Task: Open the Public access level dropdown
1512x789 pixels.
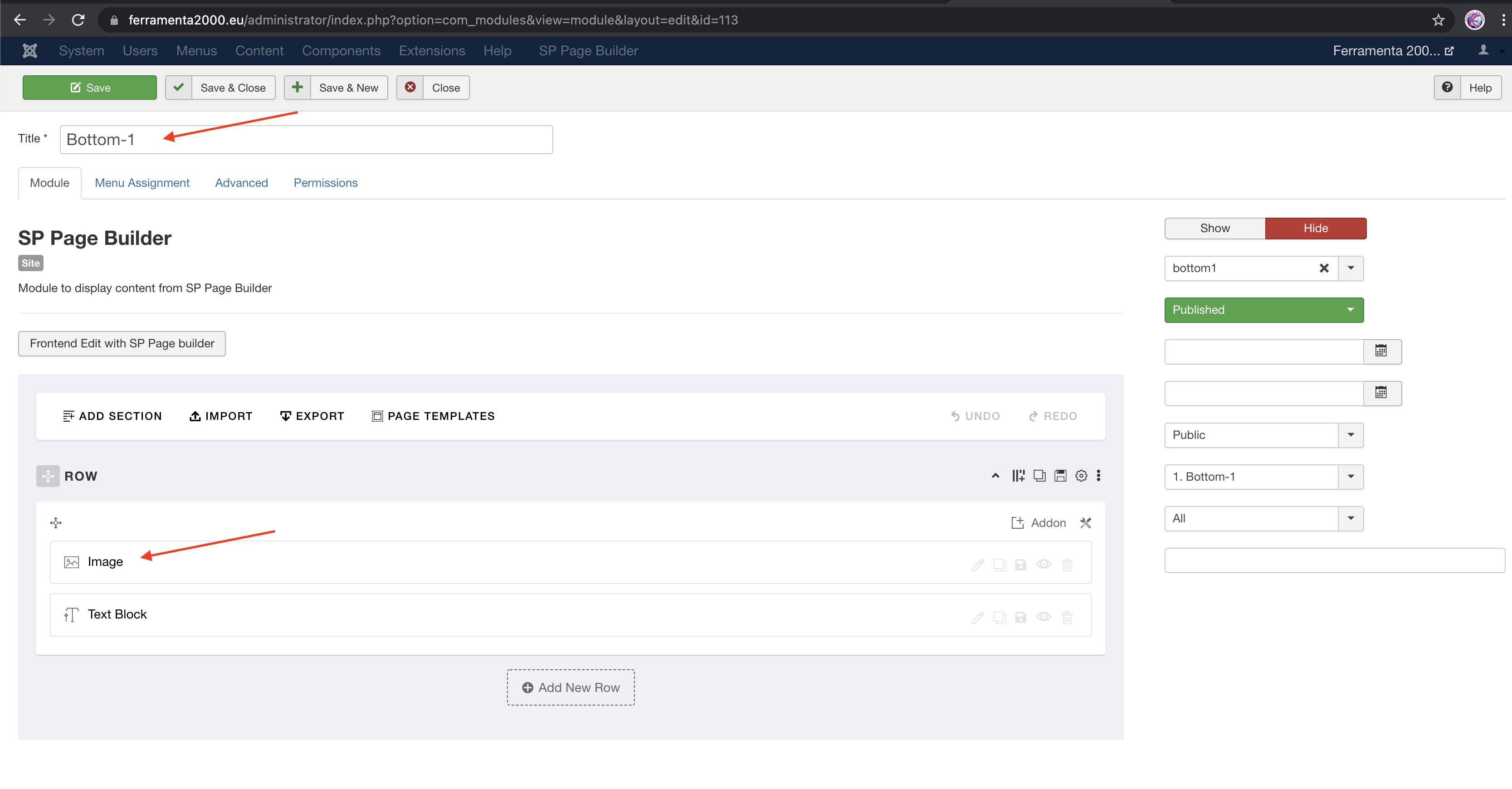Action: [x=1263, y=435]
